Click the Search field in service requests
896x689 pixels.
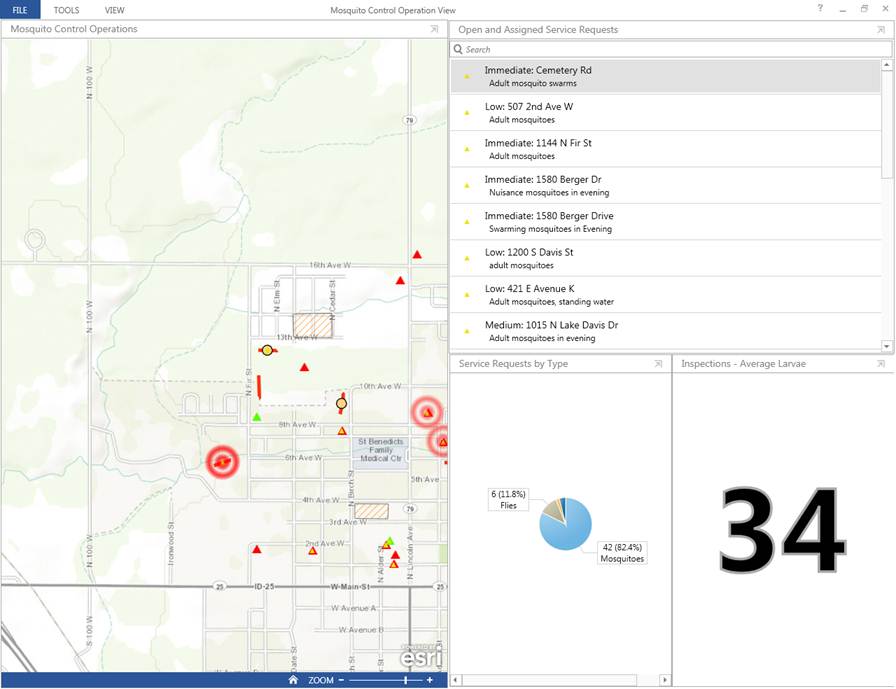671,49
